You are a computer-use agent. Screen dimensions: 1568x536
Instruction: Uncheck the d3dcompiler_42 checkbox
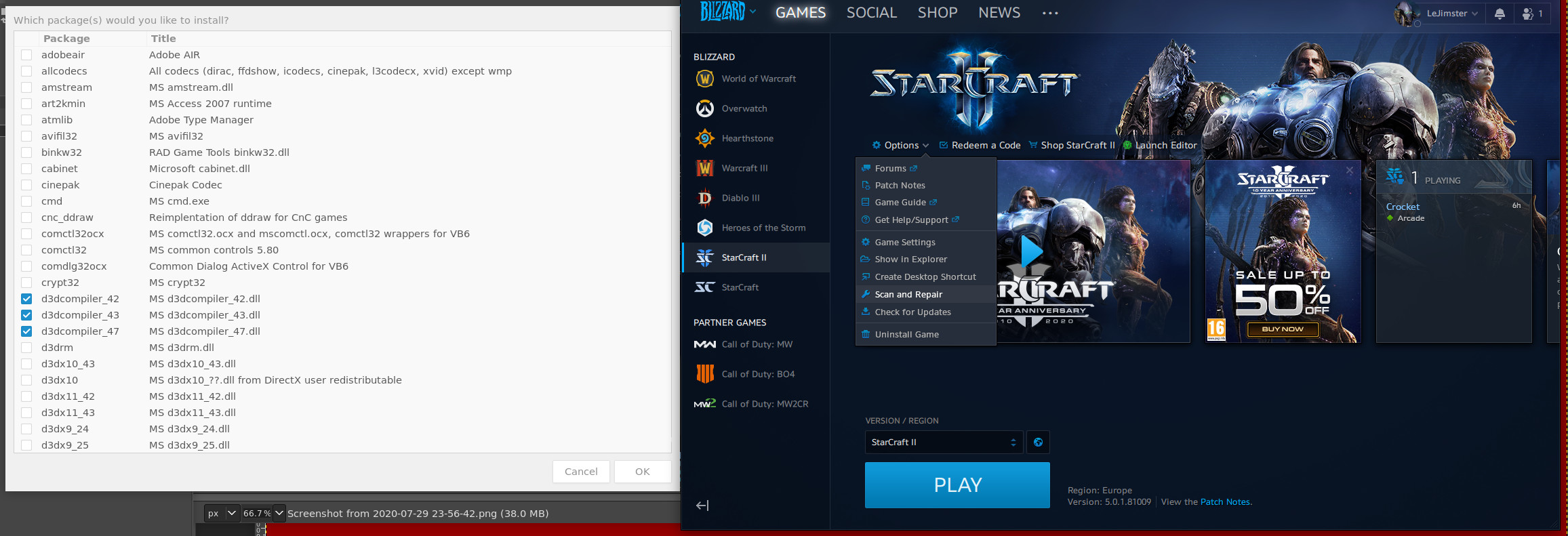tap(26, 299)
